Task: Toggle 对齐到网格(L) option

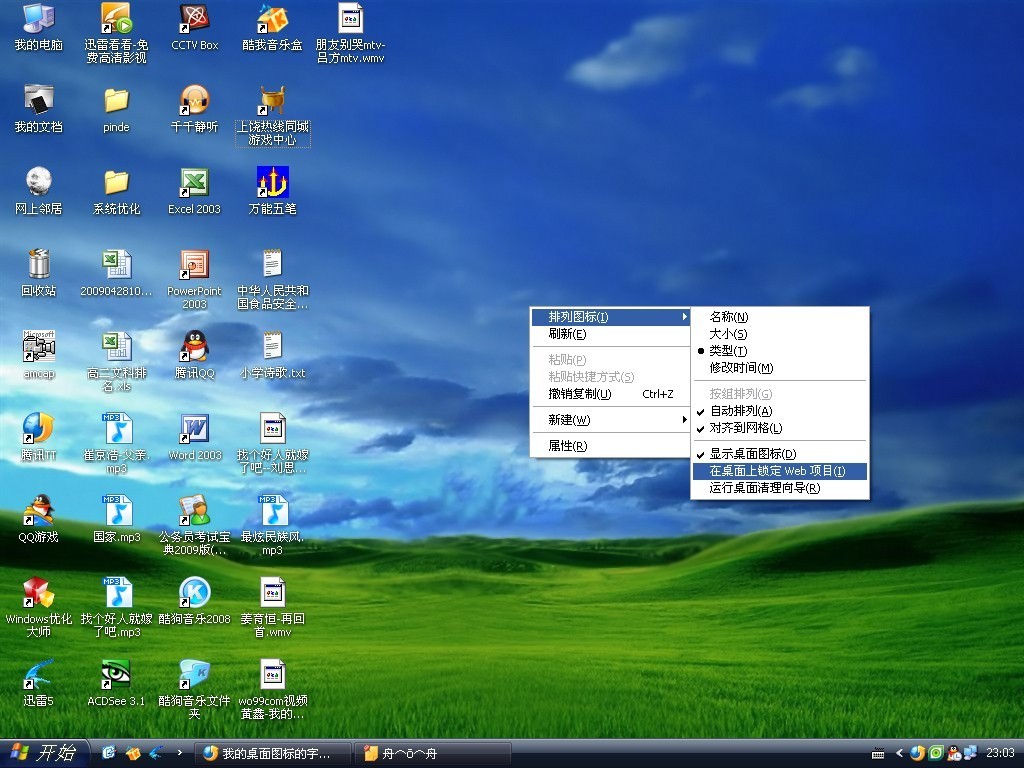Action: pos(746,428)
